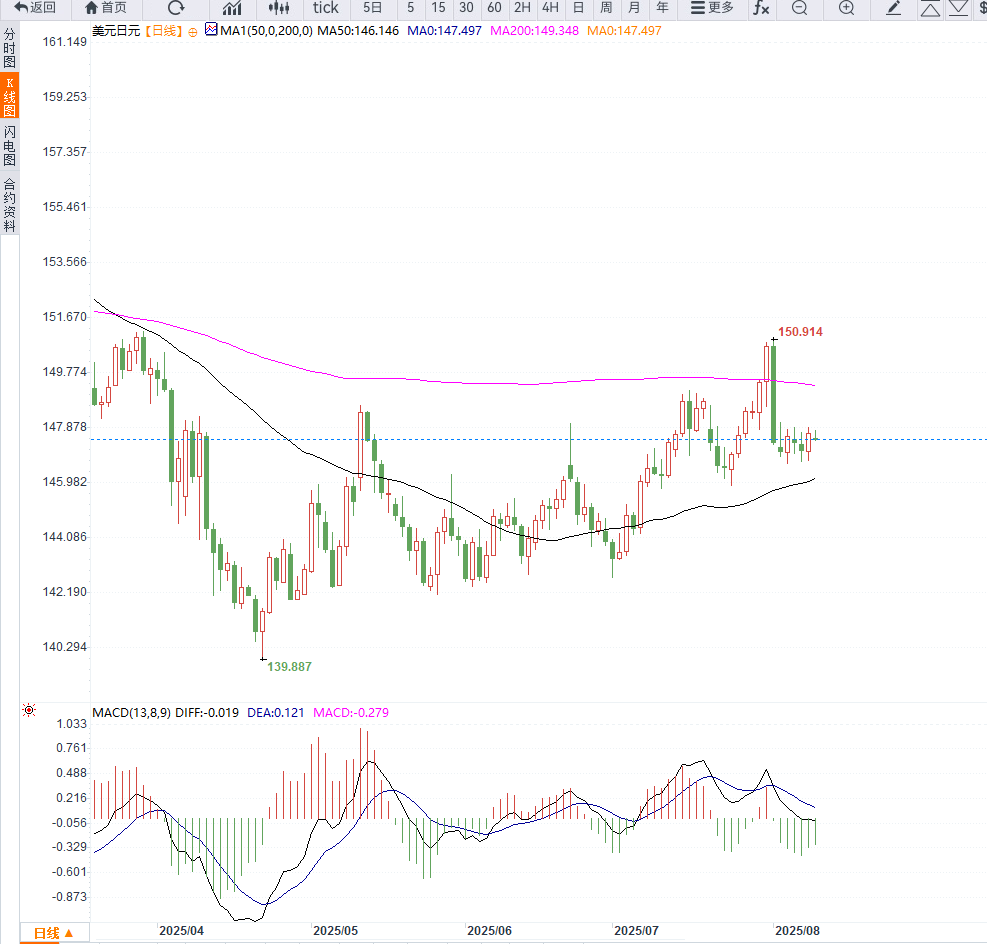Click the magenta MA200:149.348 value
Image resolution: width=987 pixels, height=944 pixels.
pos(534,31)
